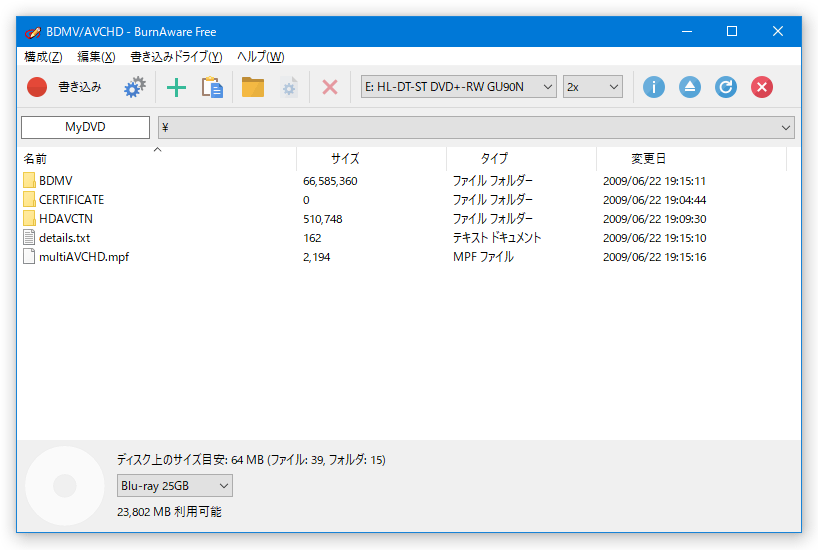Select the details.txt file name
This screenshot has width=818, height=550.
point(65,237)
